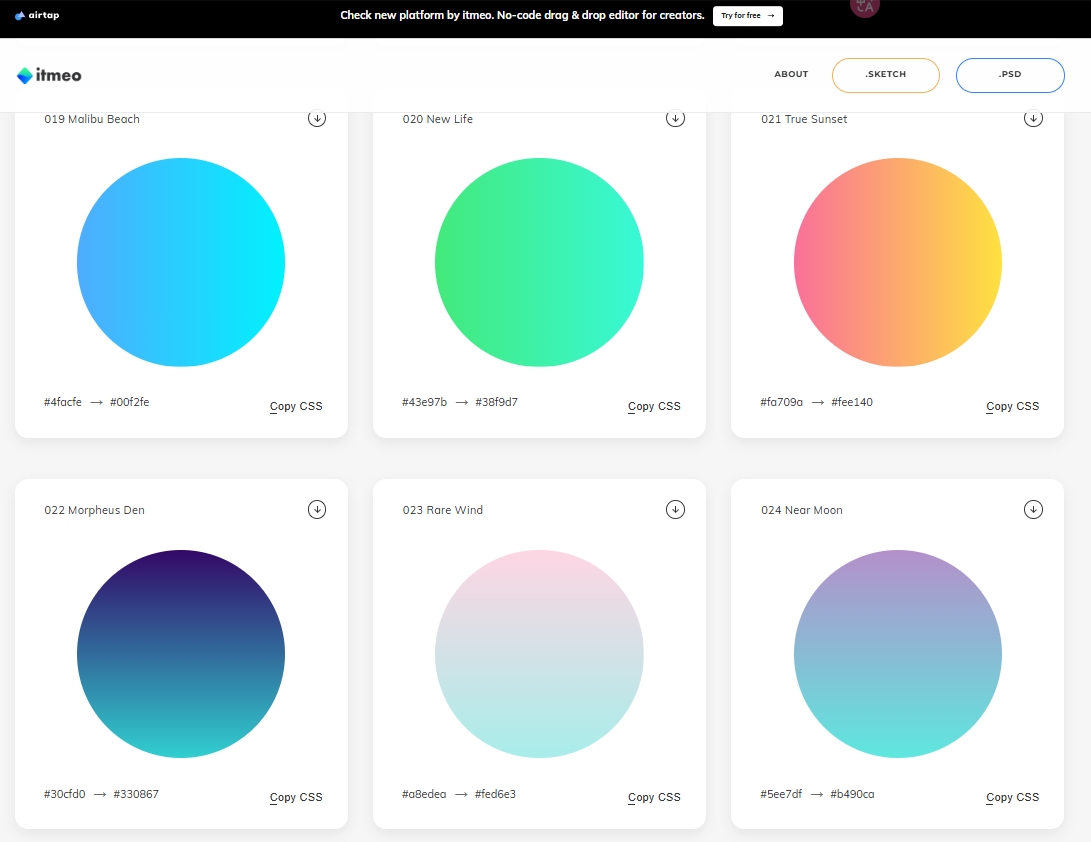Copy CSS for Malibu Beach

tap(296, 406)
